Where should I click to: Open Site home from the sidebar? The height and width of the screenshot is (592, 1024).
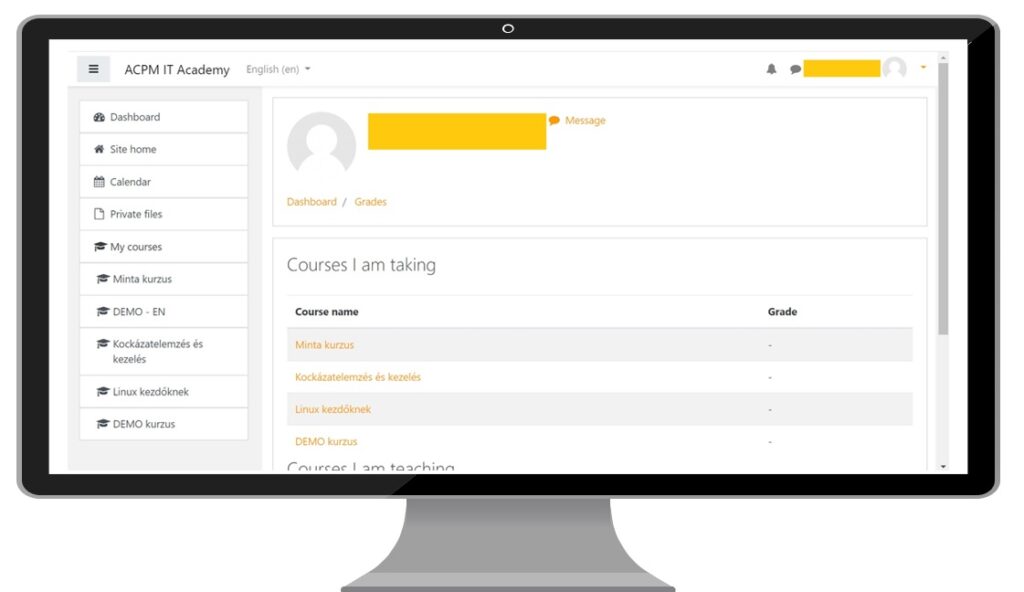click(x=133, y=149)
